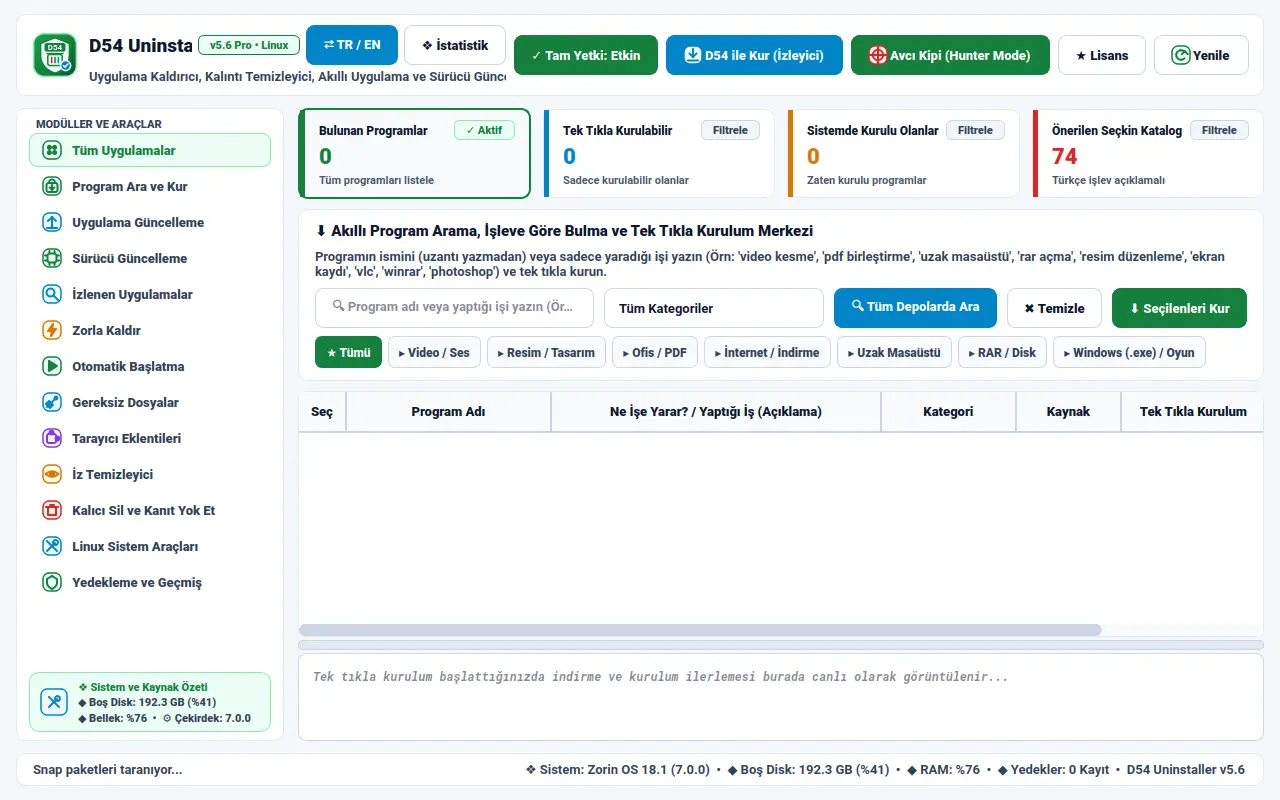Click the Otomatik Başlatma play icon
Screen dimensions: 1280x800
tap(52, 367)
